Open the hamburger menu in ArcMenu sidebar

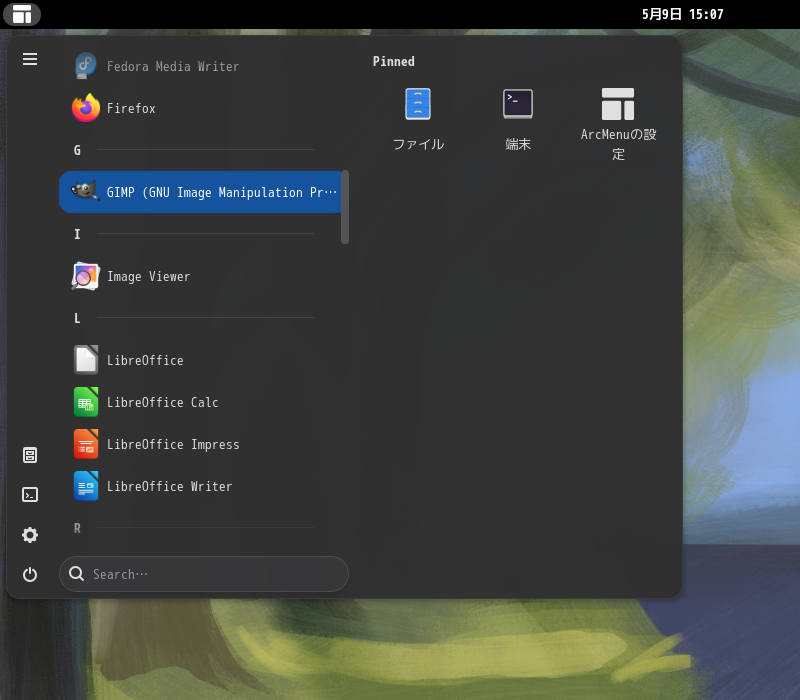[30, 59]
